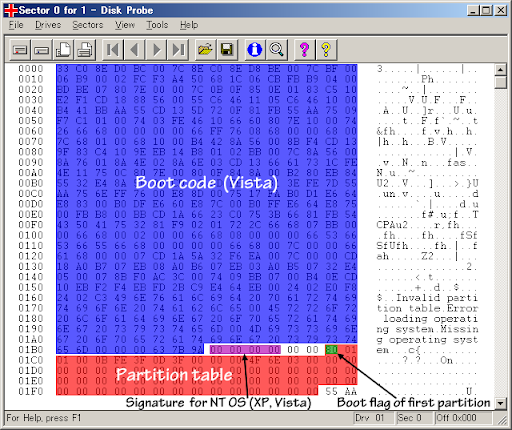Go to the next sector arrow
This screenshot has width=512, height=430.
(156, 50)
